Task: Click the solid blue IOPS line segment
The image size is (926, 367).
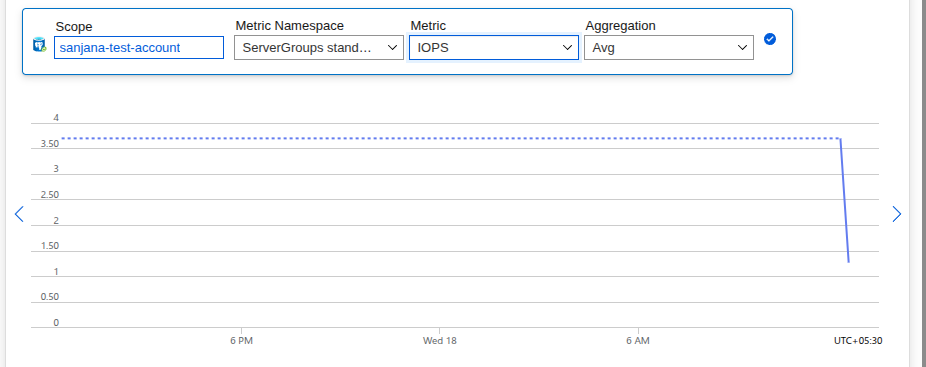Action: (845, 201)
